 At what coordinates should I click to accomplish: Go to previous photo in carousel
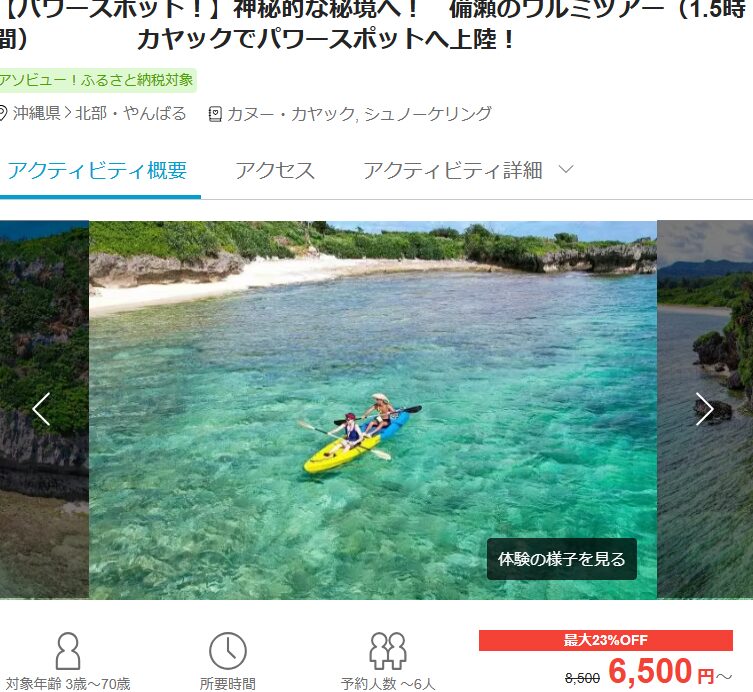[41, 409]
